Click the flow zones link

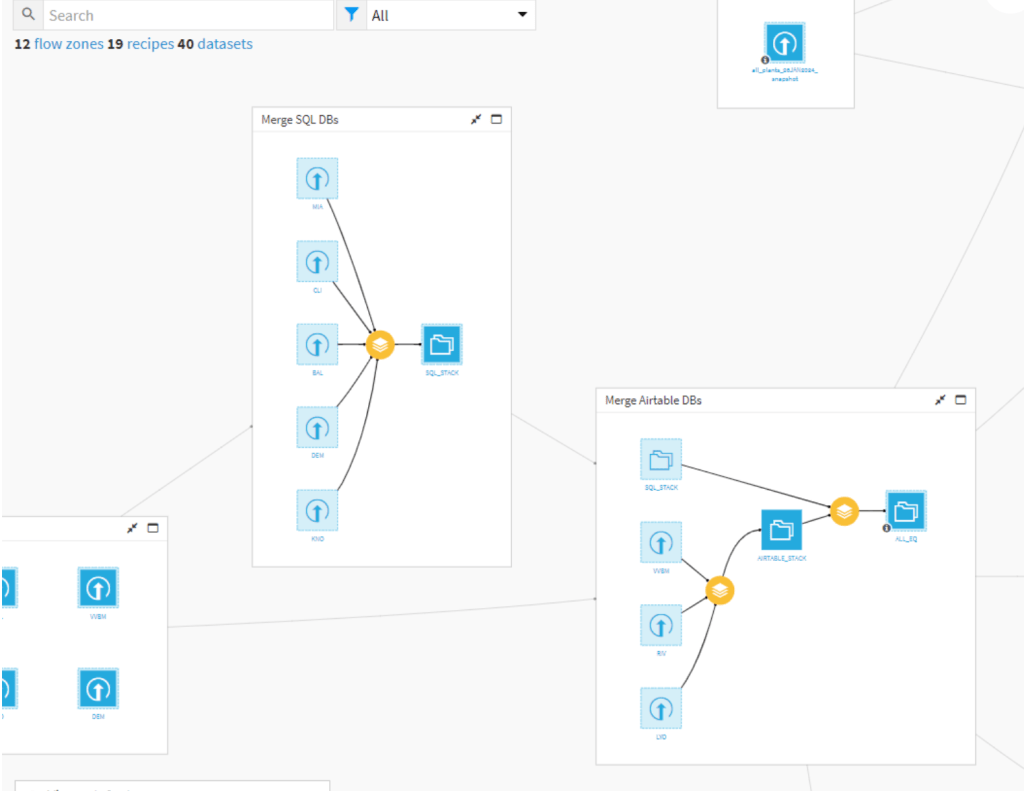[68, 44]
